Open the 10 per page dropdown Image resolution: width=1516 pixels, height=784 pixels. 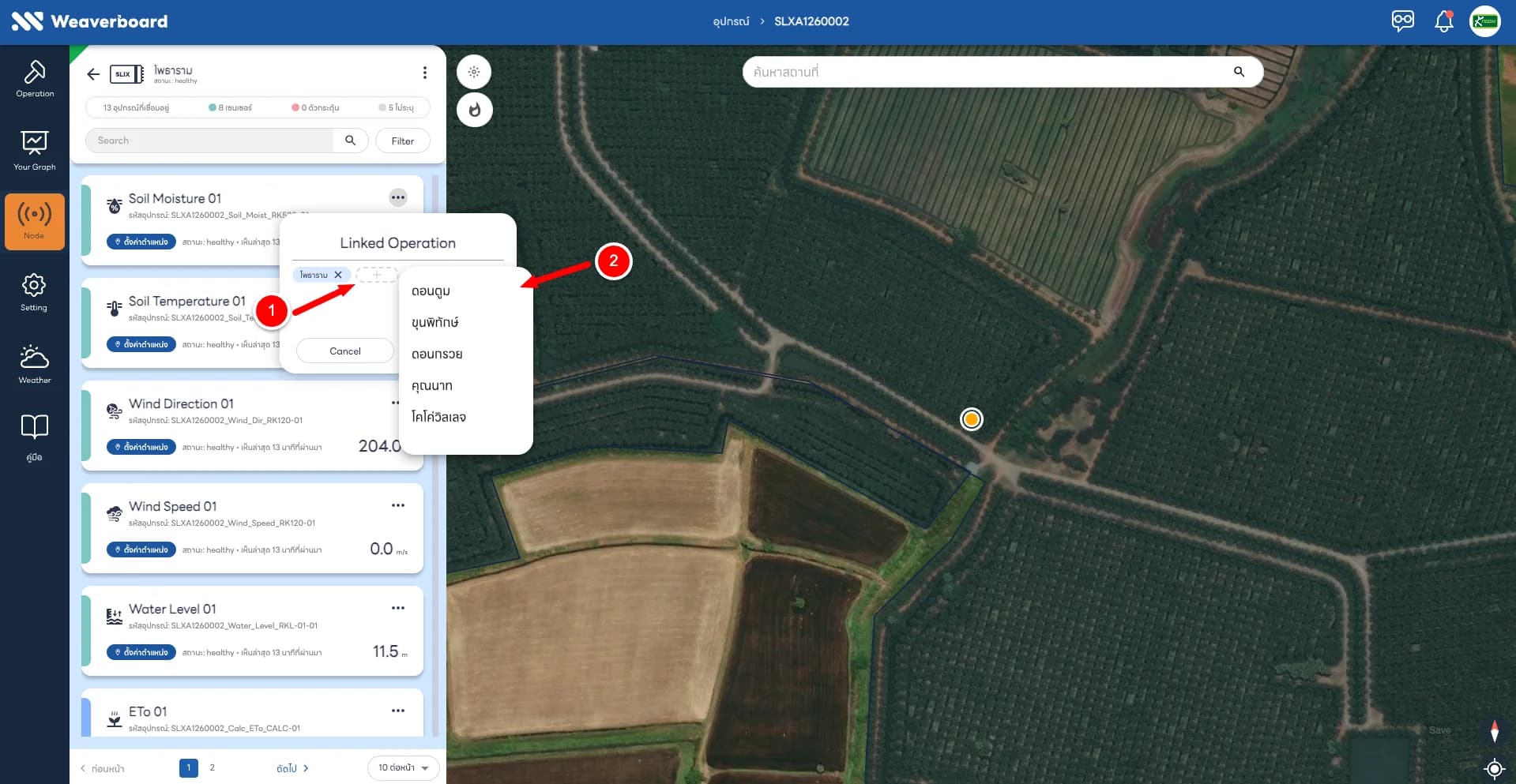click(404, 767)
